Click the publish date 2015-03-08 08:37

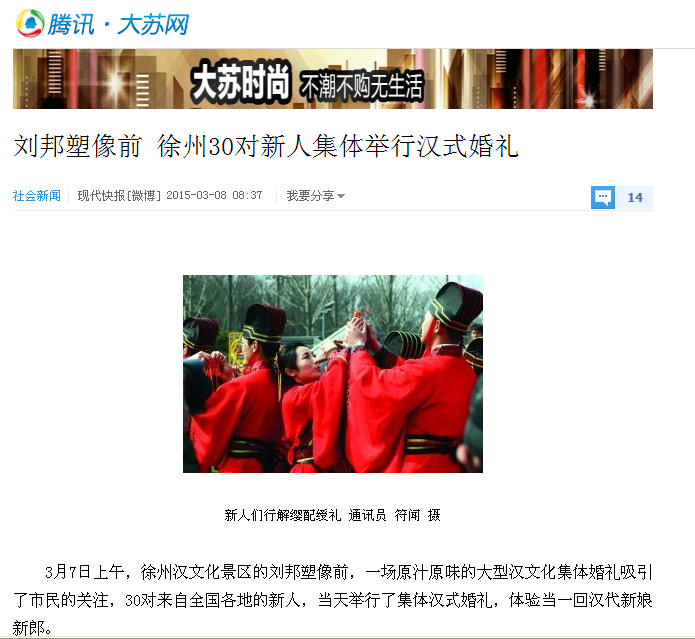coord(214,195)
